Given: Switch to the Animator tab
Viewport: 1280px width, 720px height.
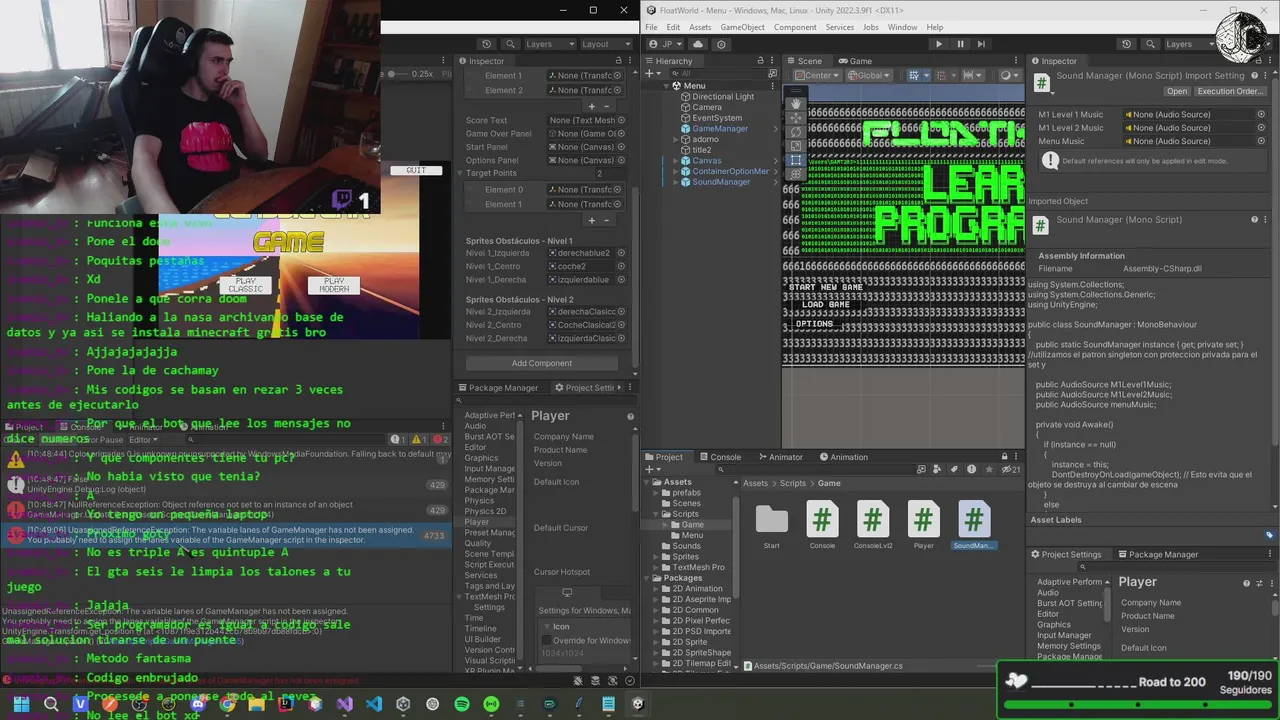Looking at the screenshot, I should tap(779, 457).
